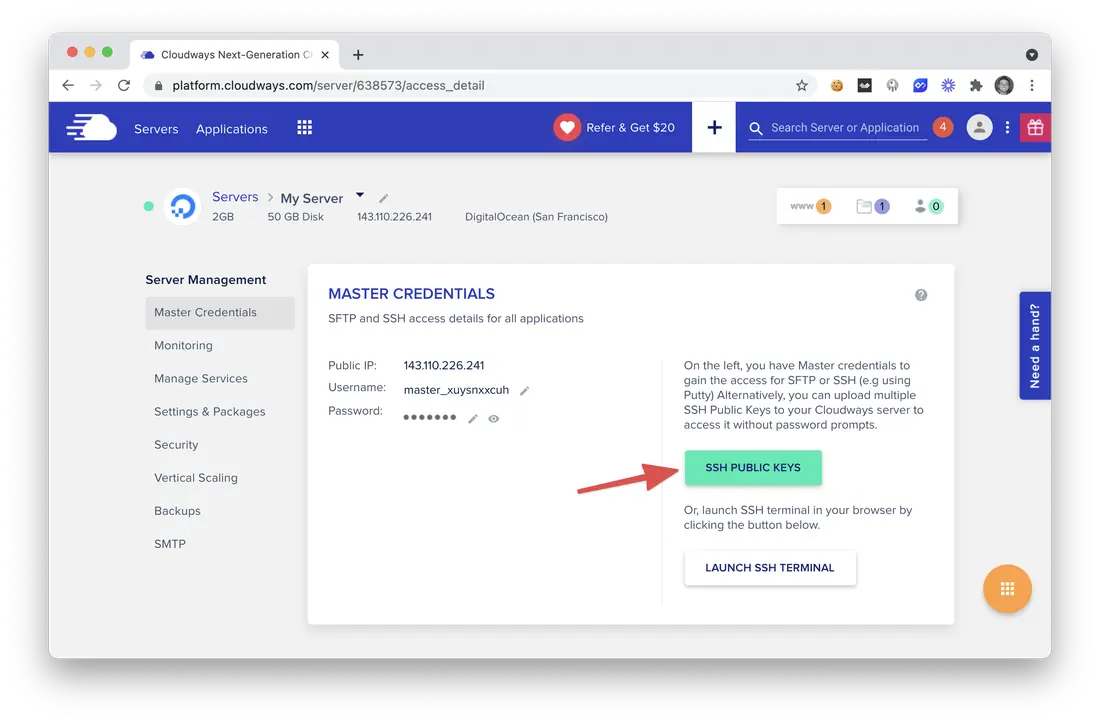Edit the master username pencil icon
1100x723 pixels.
[x=525, y=391]
